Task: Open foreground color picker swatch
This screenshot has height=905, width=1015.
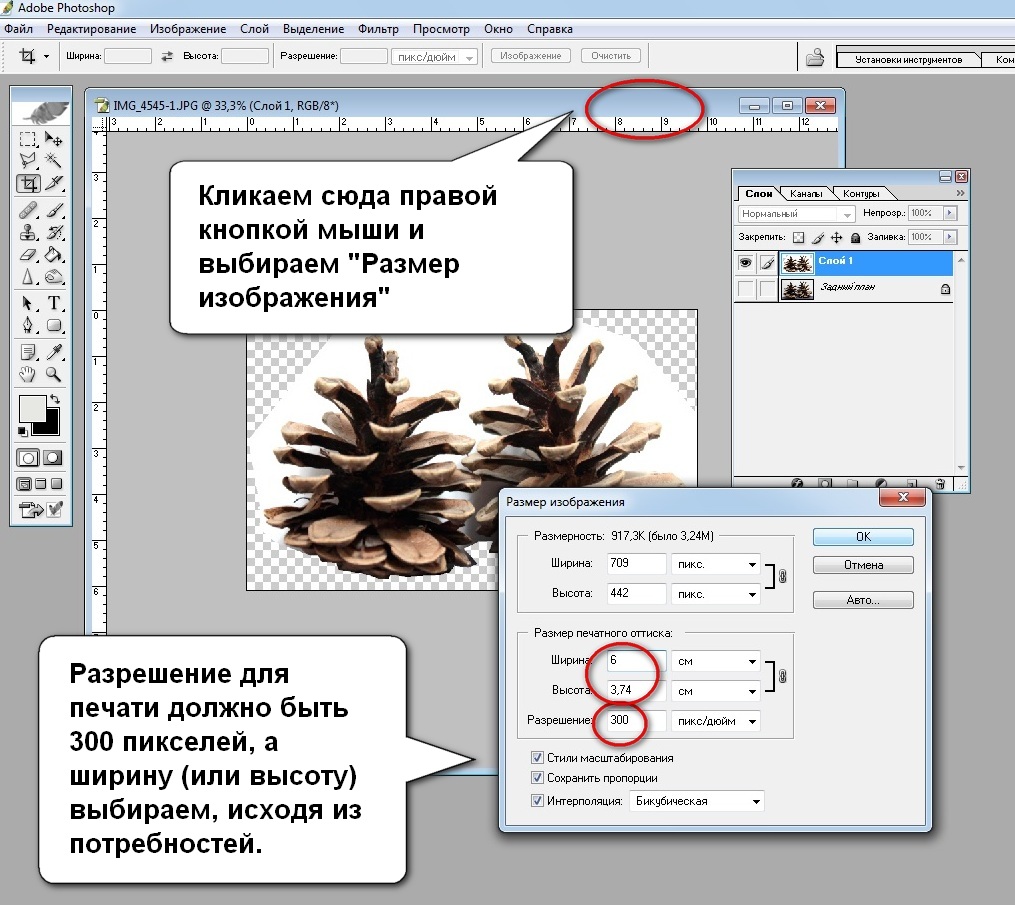Action: tap(32, 408)
